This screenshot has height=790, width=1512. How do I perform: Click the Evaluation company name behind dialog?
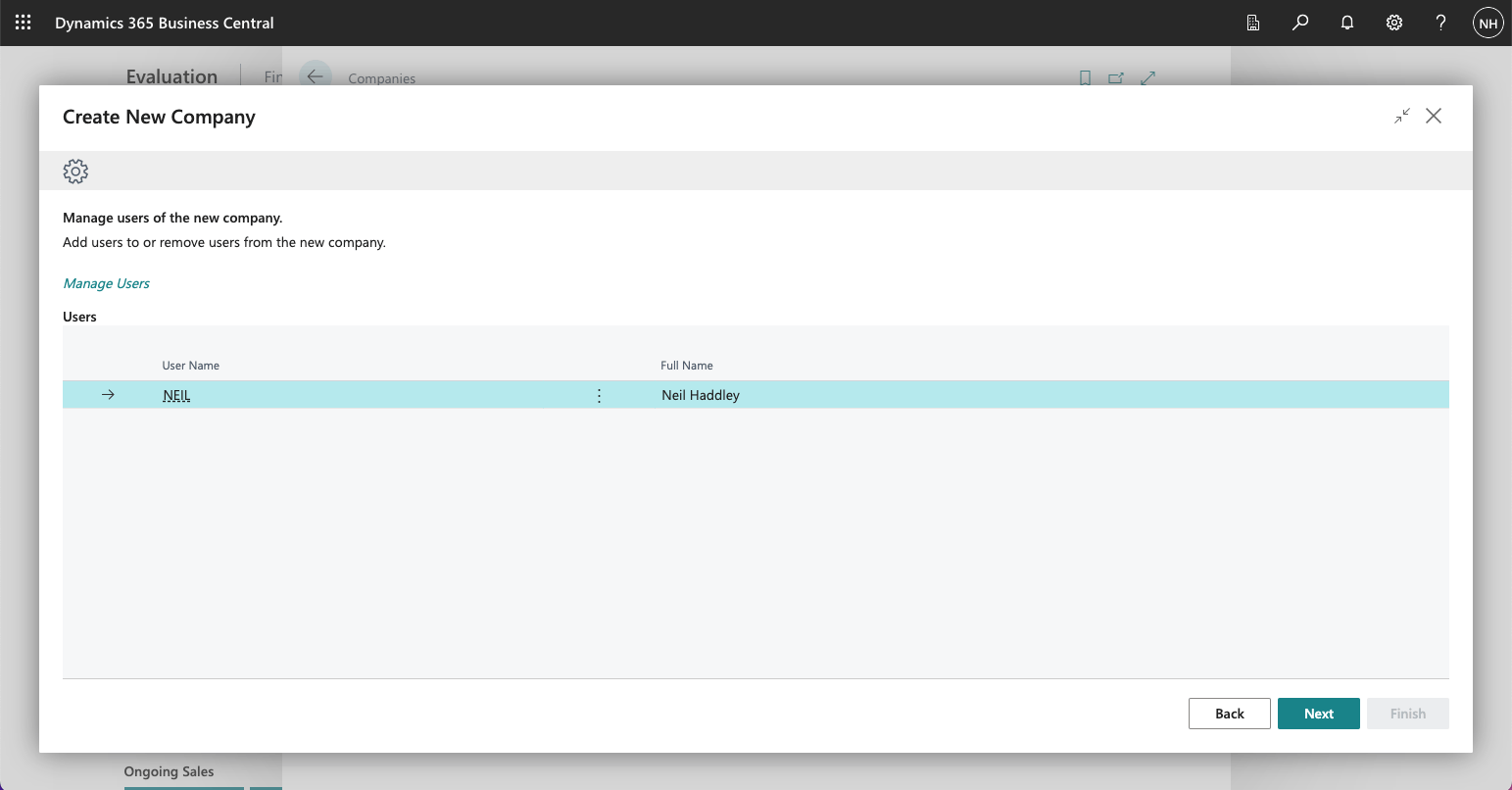coord(171,76)
